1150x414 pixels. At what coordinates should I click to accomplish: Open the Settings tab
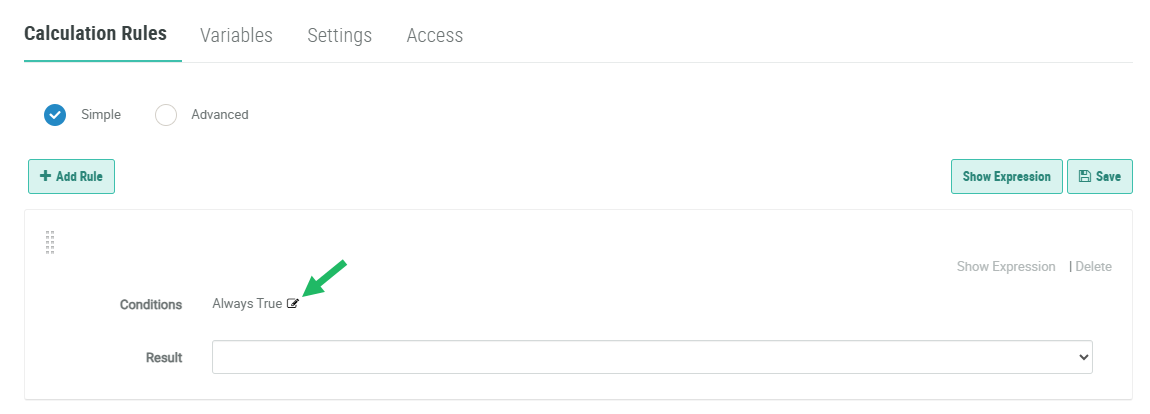[x=339, y=35]
